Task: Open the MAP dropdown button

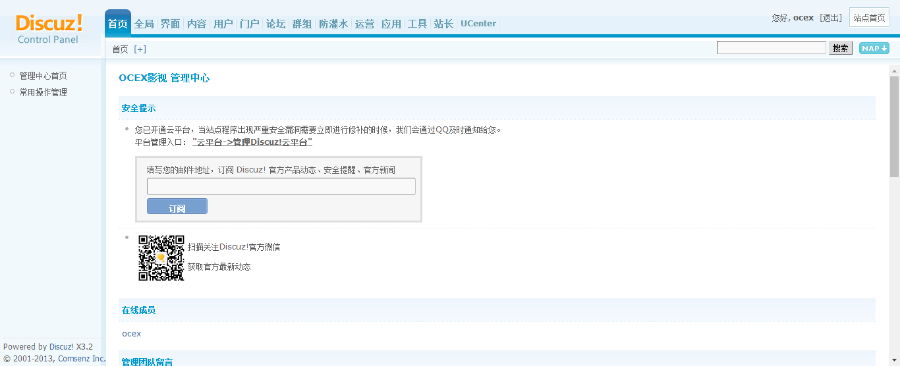Action: pos(874,48)
